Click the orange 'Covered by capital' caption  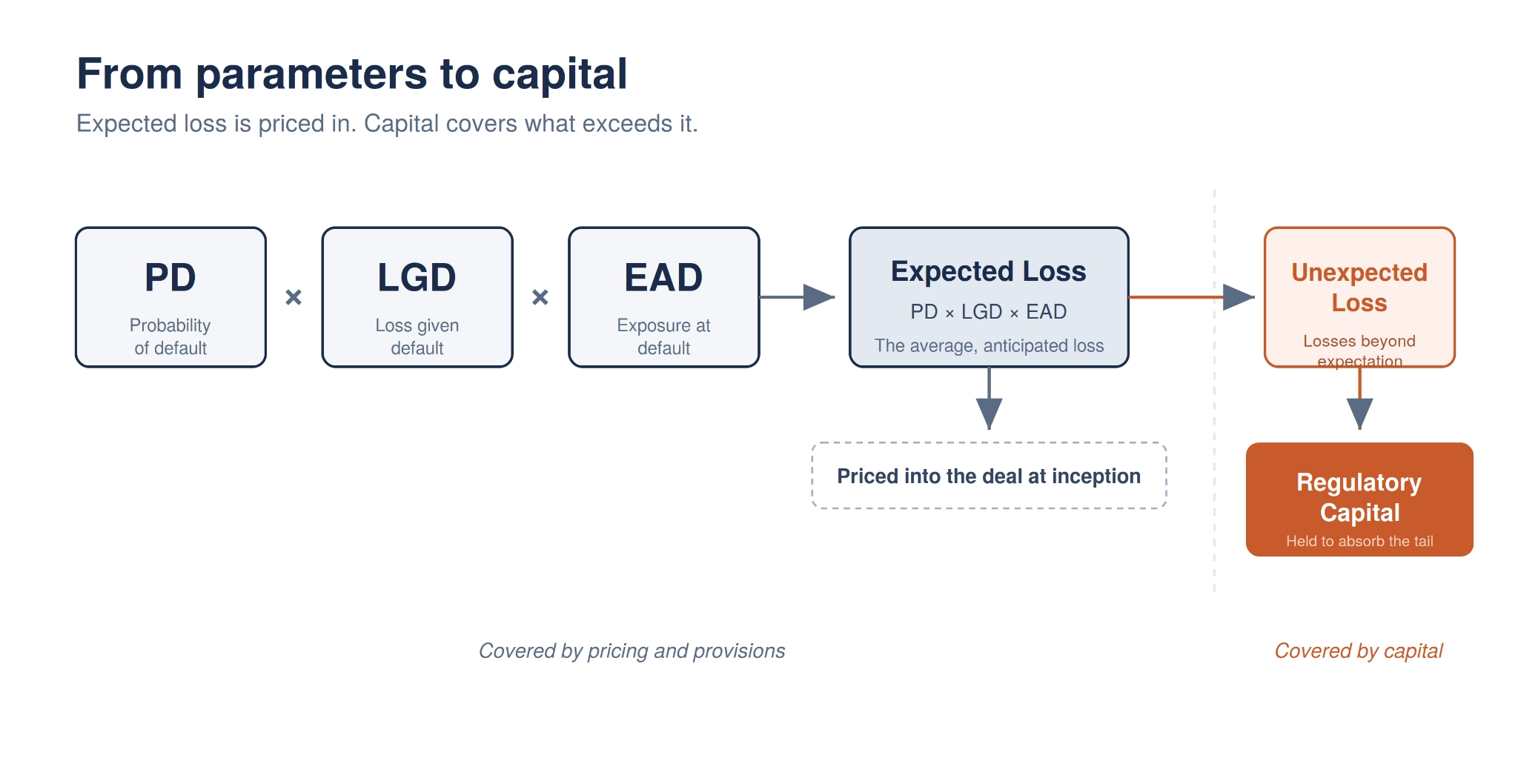(x=1359, y=651)
